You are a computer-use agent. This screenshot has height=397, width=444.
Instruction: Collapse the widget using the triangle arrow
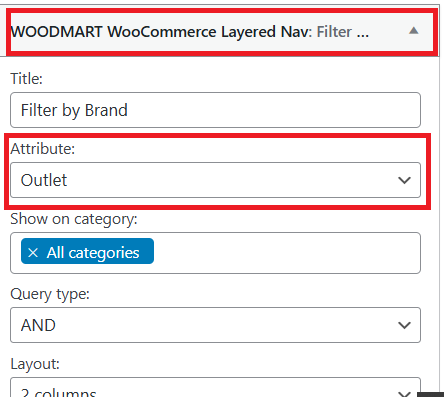tap(414, 31)
